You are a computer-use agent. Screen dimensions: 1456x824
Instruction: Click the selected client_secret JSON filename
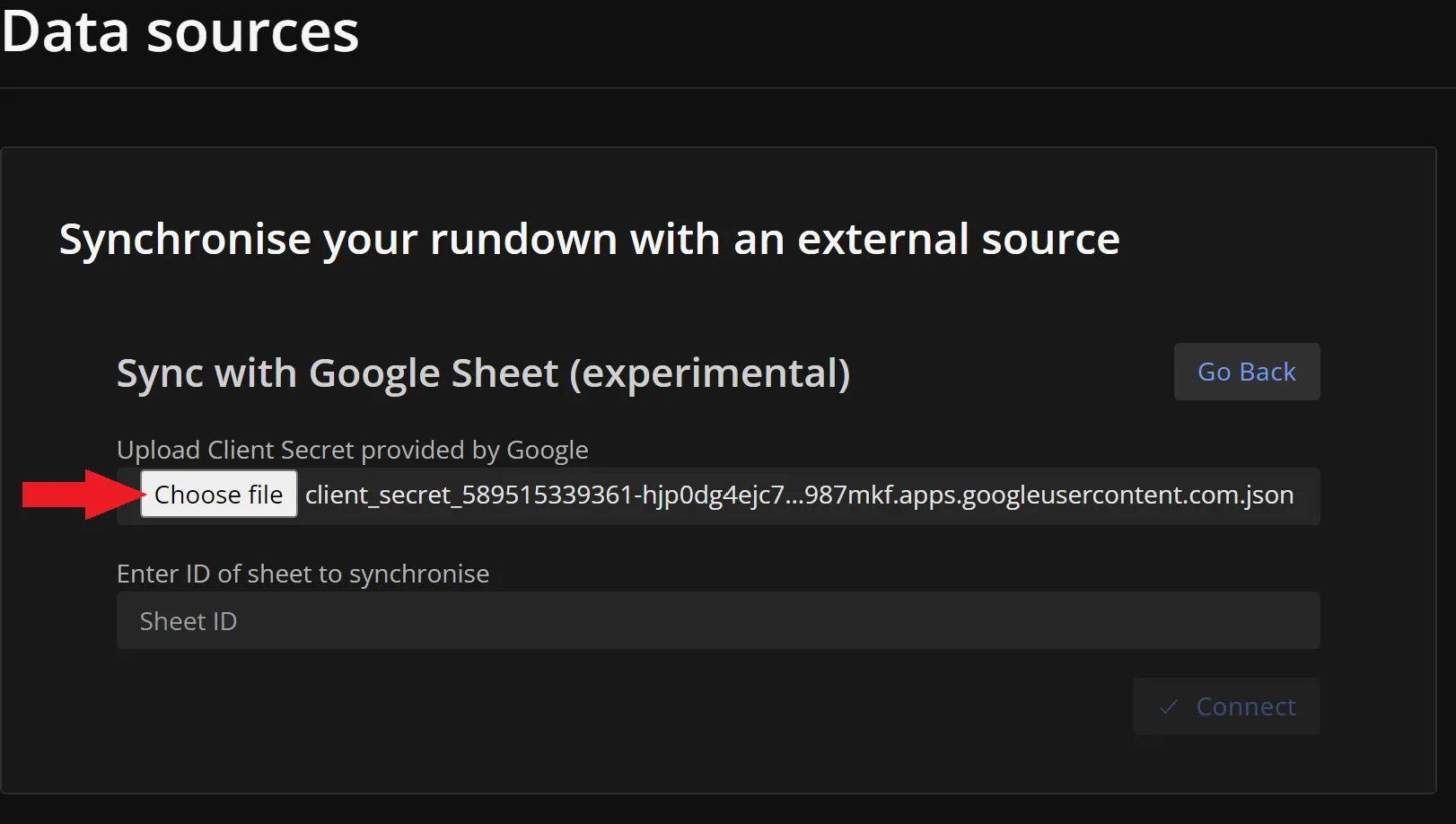tap(799, 495)
